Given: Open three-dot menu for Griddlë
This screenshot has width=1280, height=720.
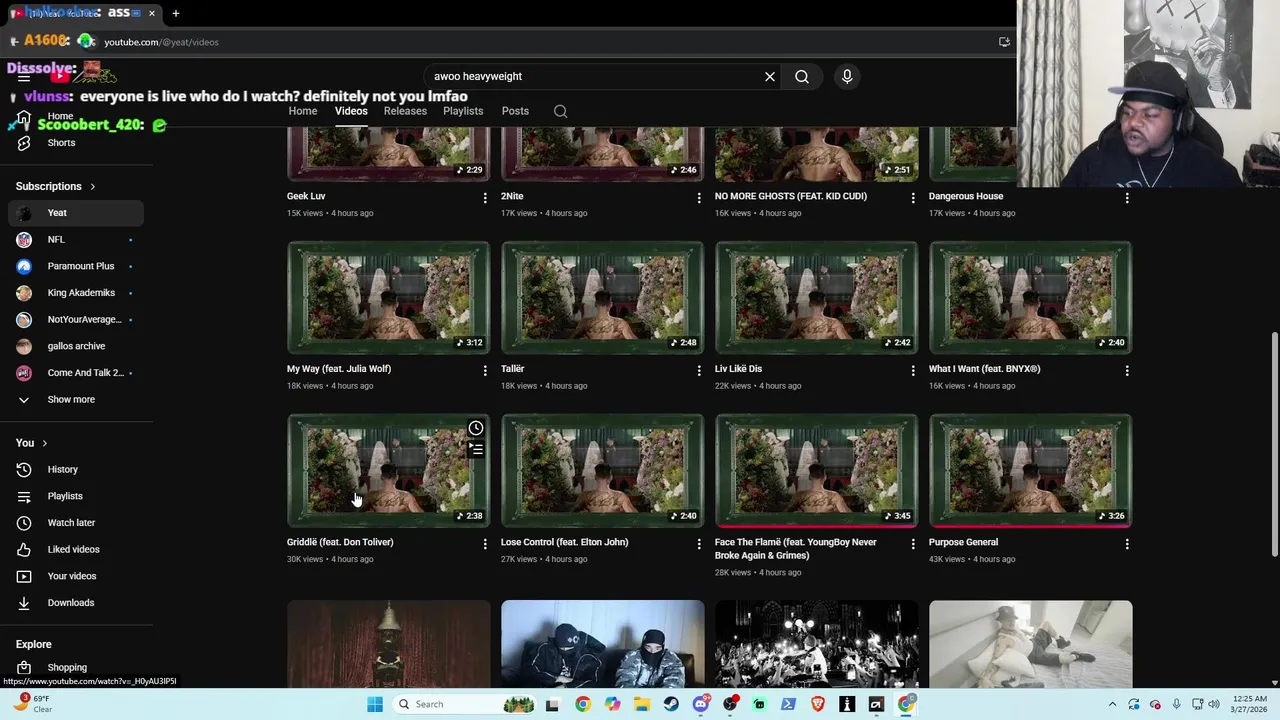Looking at the screenshot, I should tap(485, 544).
